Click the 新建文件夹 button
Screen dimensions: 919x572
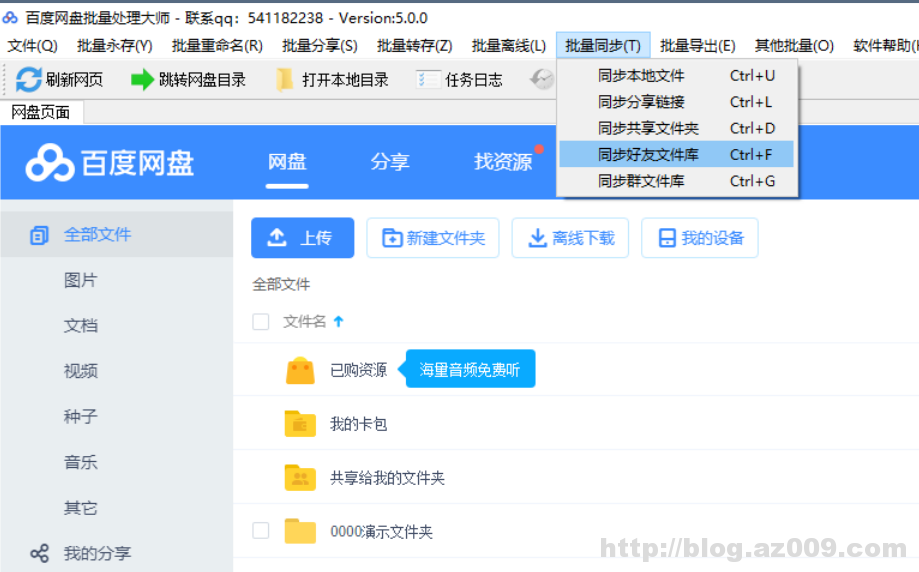(433, 238)
